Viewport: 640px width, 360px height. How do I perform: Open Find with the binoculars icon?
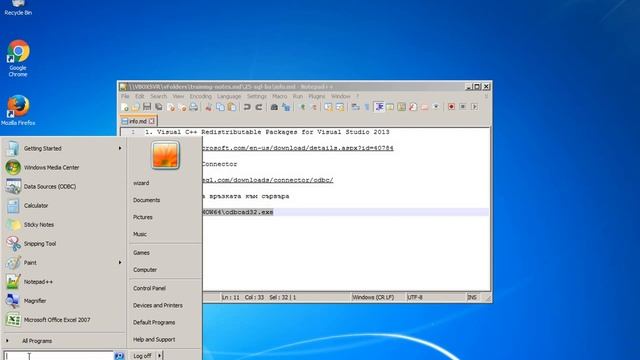point(274,107)
